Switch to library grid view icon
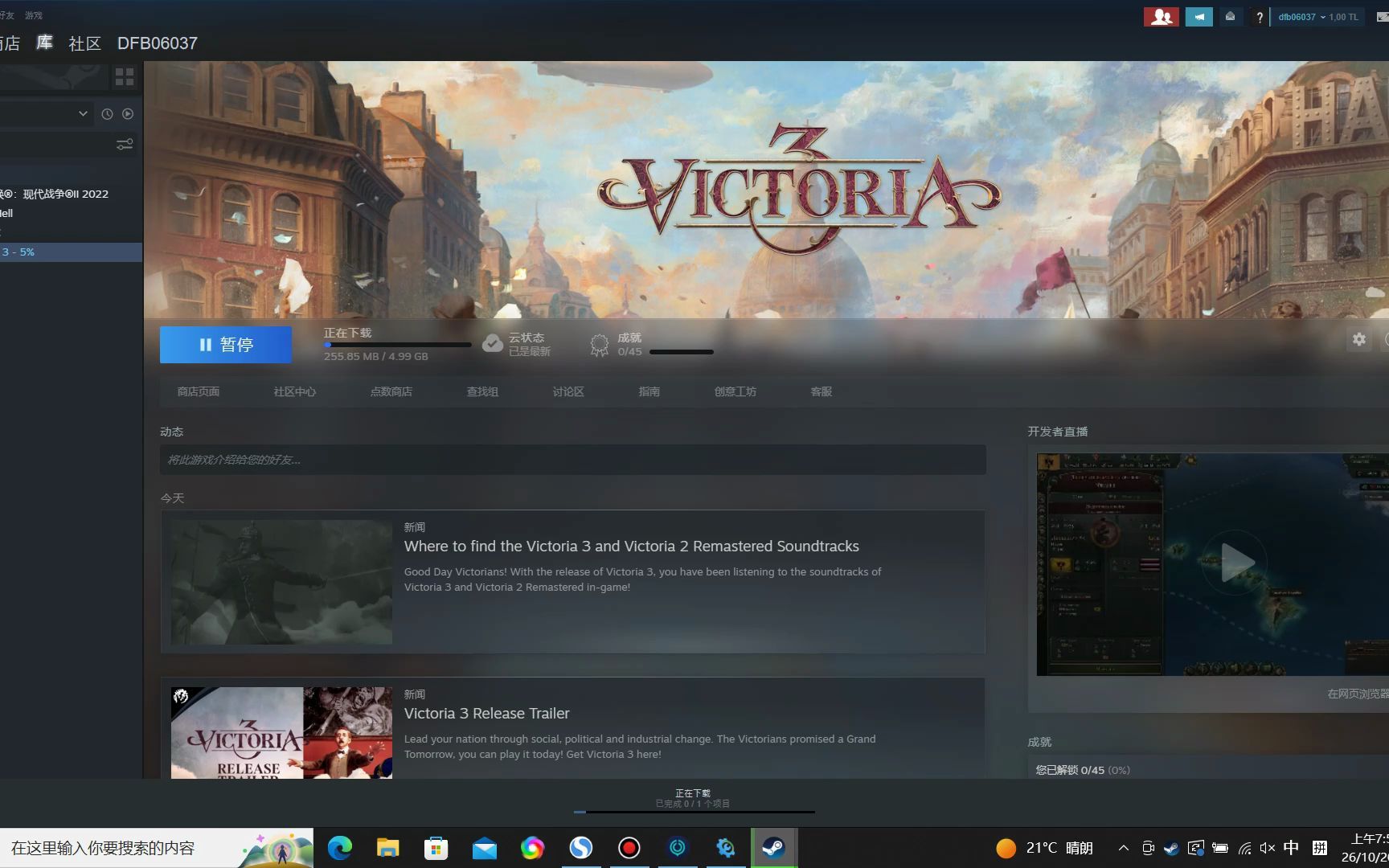 pyautogui.click(x=125, y=76)
